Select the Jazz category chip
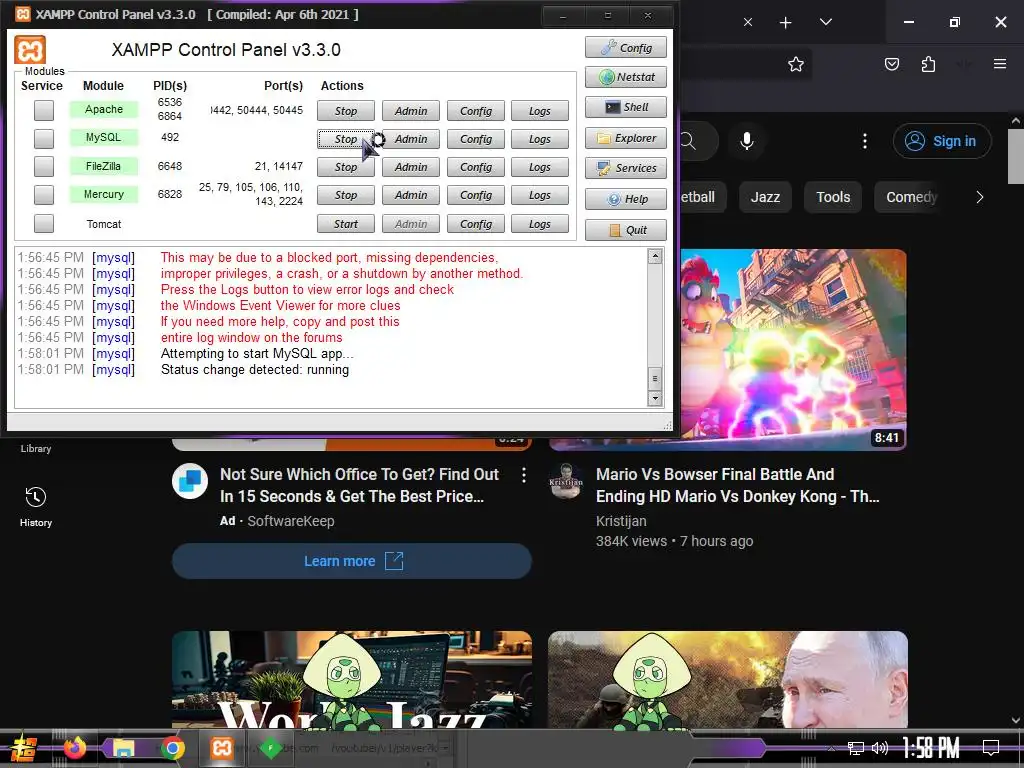This screenshot has width=1024, height=768. 765,197
